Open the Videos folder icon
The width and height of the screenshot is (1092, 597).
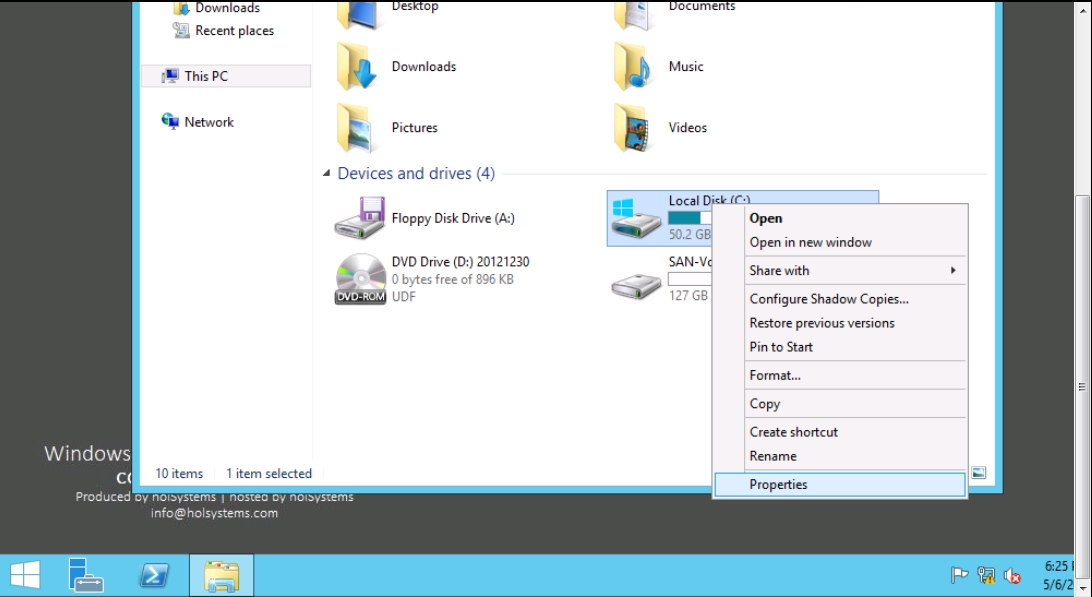point(634,128)
